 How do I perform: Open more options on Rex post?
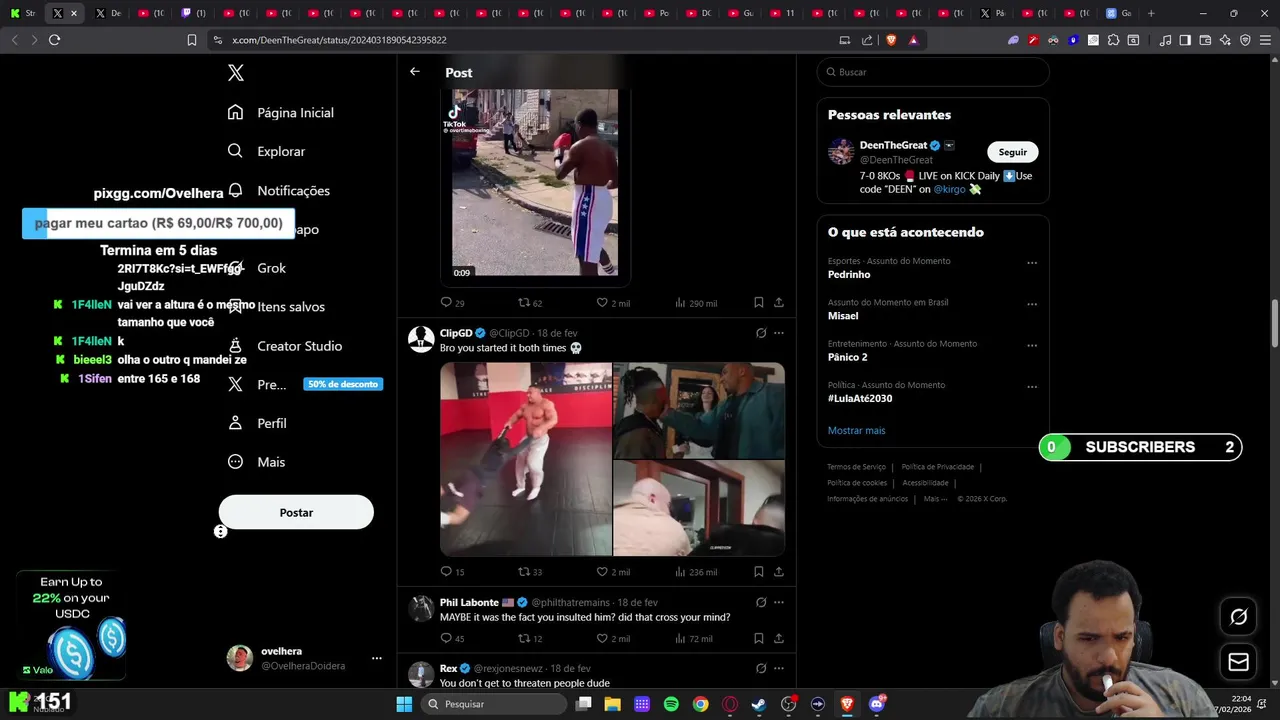pos(779,668)
